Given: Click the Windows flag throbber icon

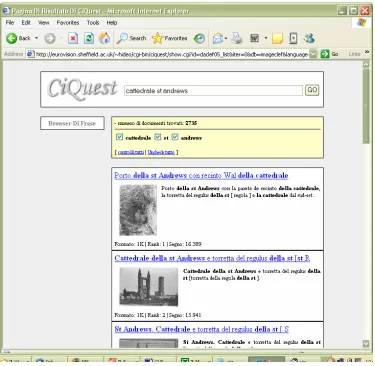Looking at the screenshot, I should pyautogui.click(x=362, y=23).
